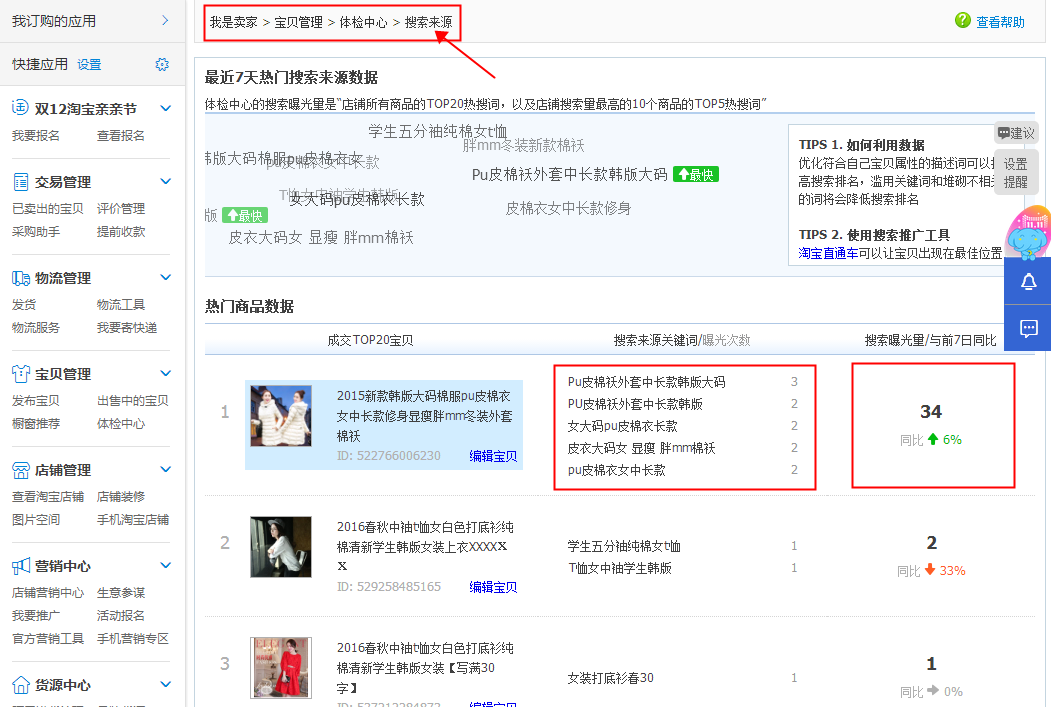Image resolution: width=1051 pixels, height=707 pixels.
Task: Click the 店铺管理 shop icon
Action: click(21, 470)
